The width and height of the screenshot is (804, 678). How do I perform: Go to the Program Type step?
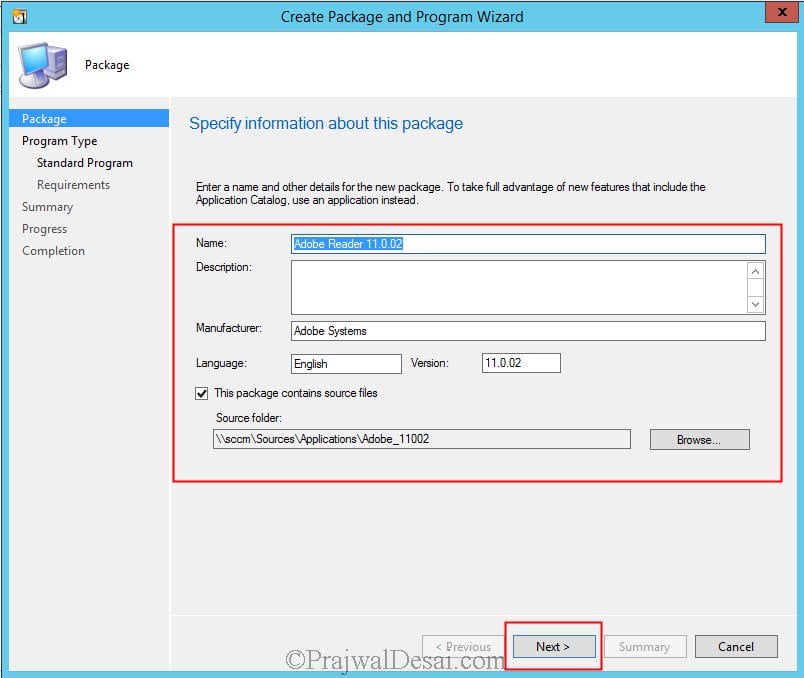pos(59,141)
